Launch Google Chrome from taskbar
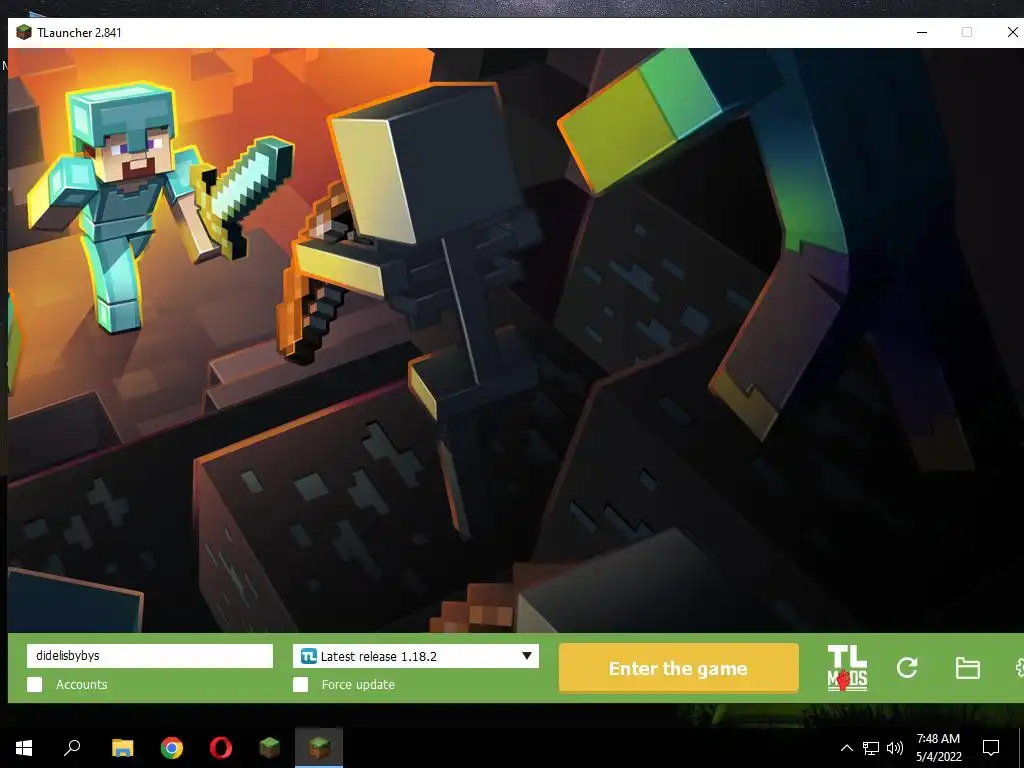Image resolution: width=1024 pixels, height=768 pixels. coord(172,748)
